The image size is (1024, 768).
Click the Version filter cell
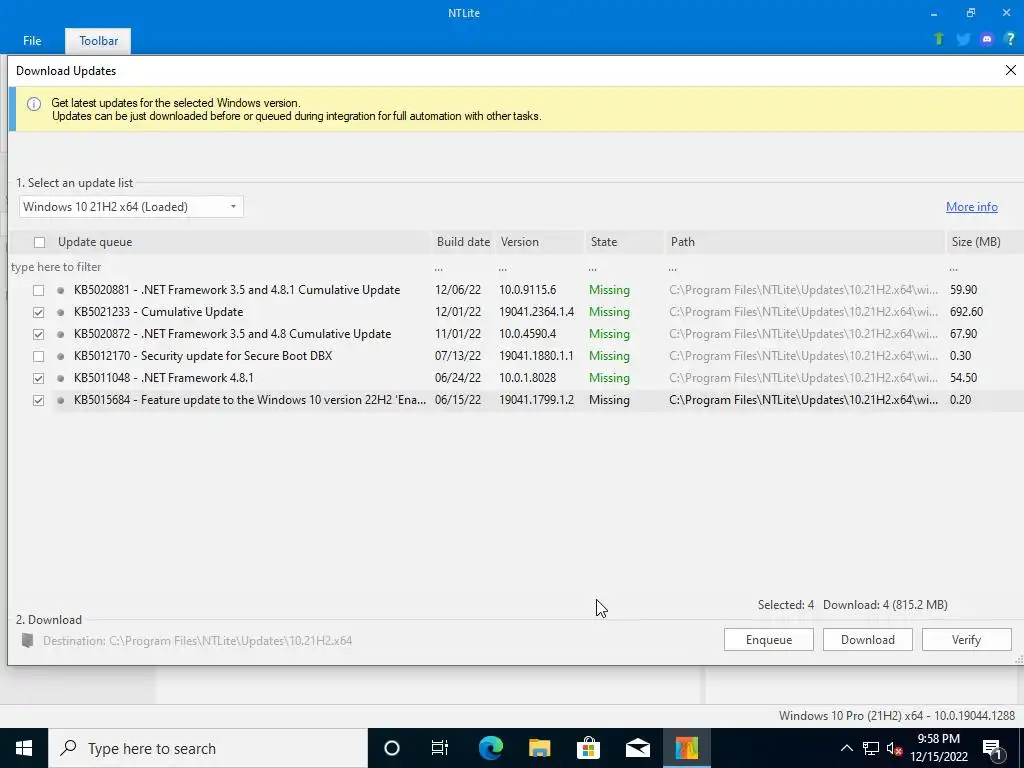click(x=539, y=266)
